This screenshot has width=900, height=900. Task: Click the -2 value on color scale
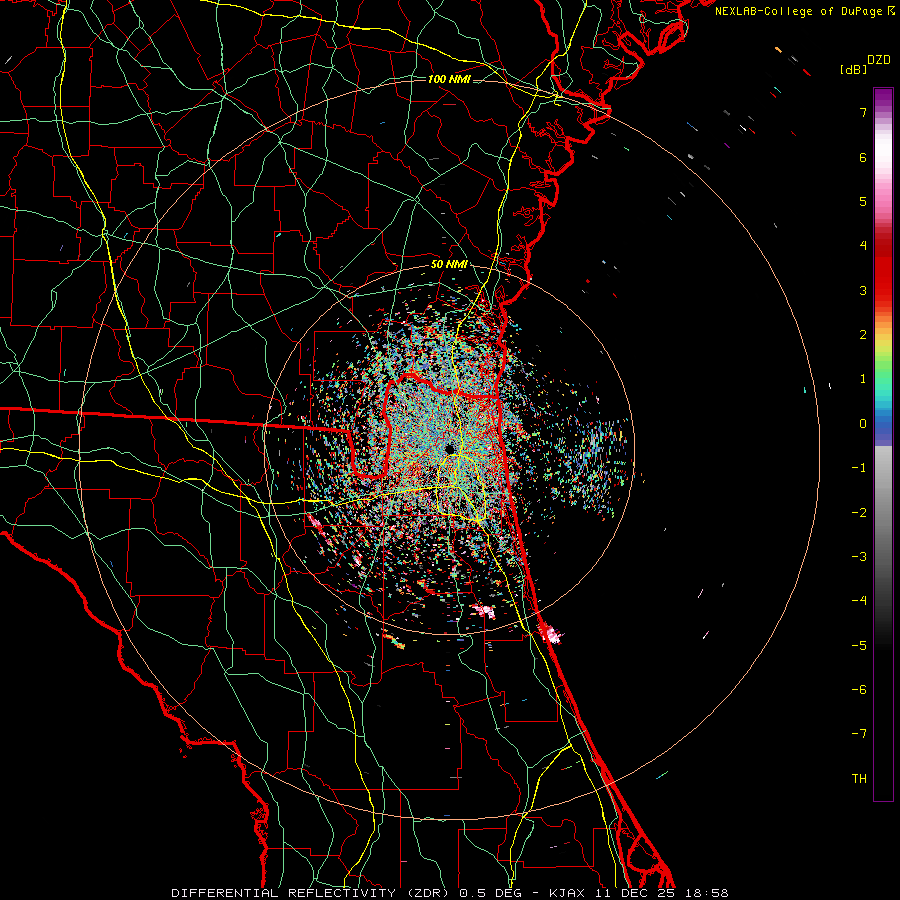click(859, 513)
